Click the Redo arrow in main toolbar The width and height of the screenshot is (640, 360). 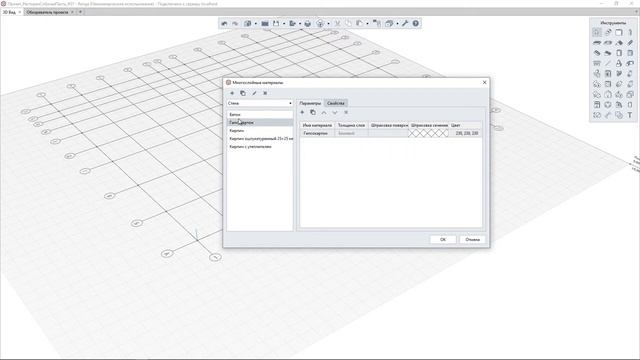235,24
